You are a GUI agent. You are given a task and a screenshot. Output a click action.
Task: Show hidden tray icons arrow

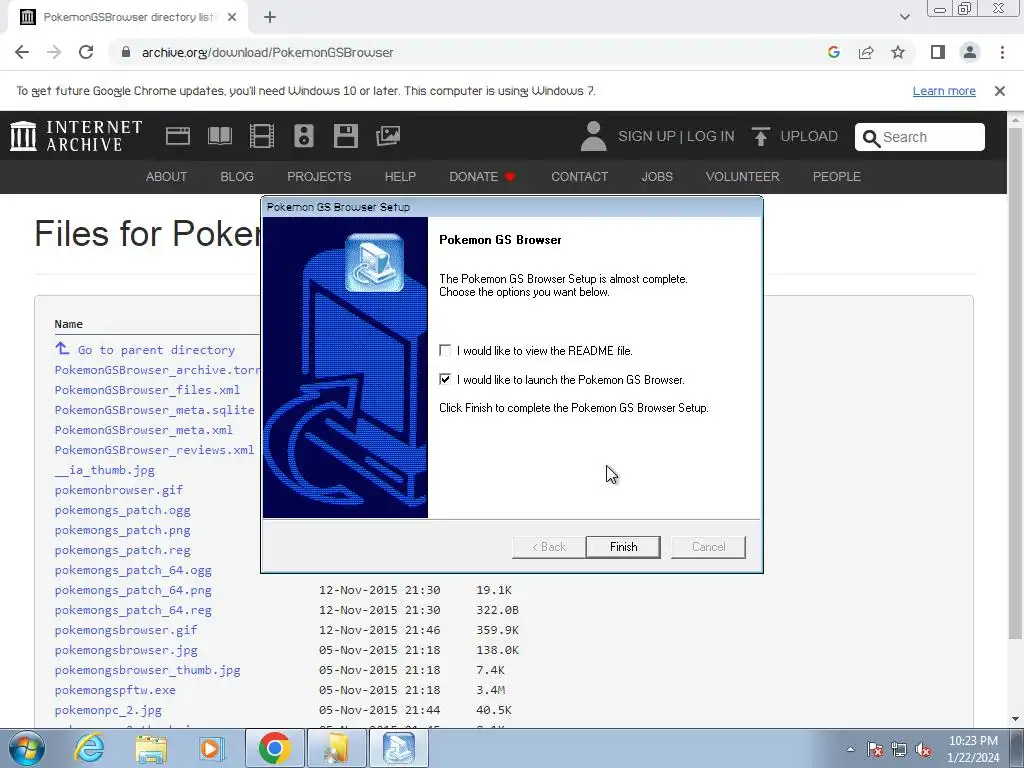[850, 749]
